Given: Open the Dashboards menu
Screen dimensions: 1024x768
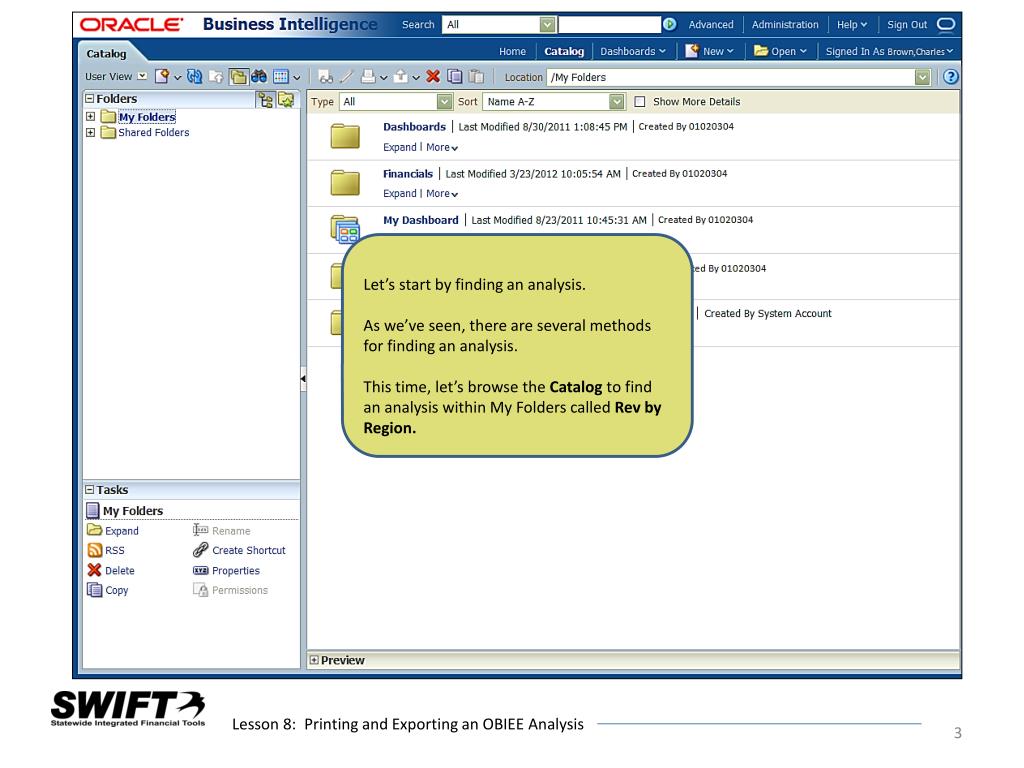Looking at the screenshot, I should coord(633,52).
